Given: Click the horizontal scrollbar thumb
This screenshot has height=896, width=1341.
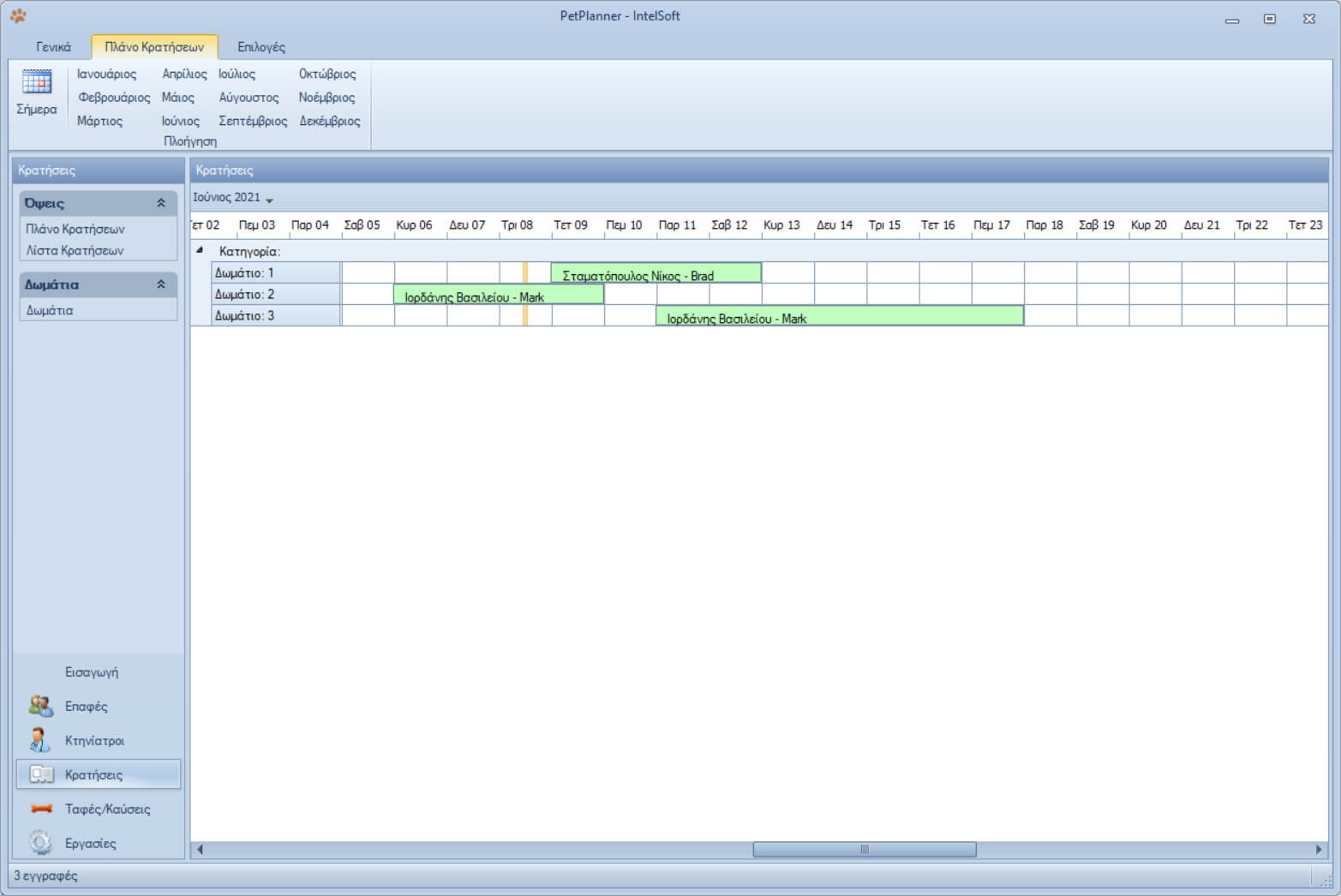Looking at the screenshot, I should (x=864, y=850).
